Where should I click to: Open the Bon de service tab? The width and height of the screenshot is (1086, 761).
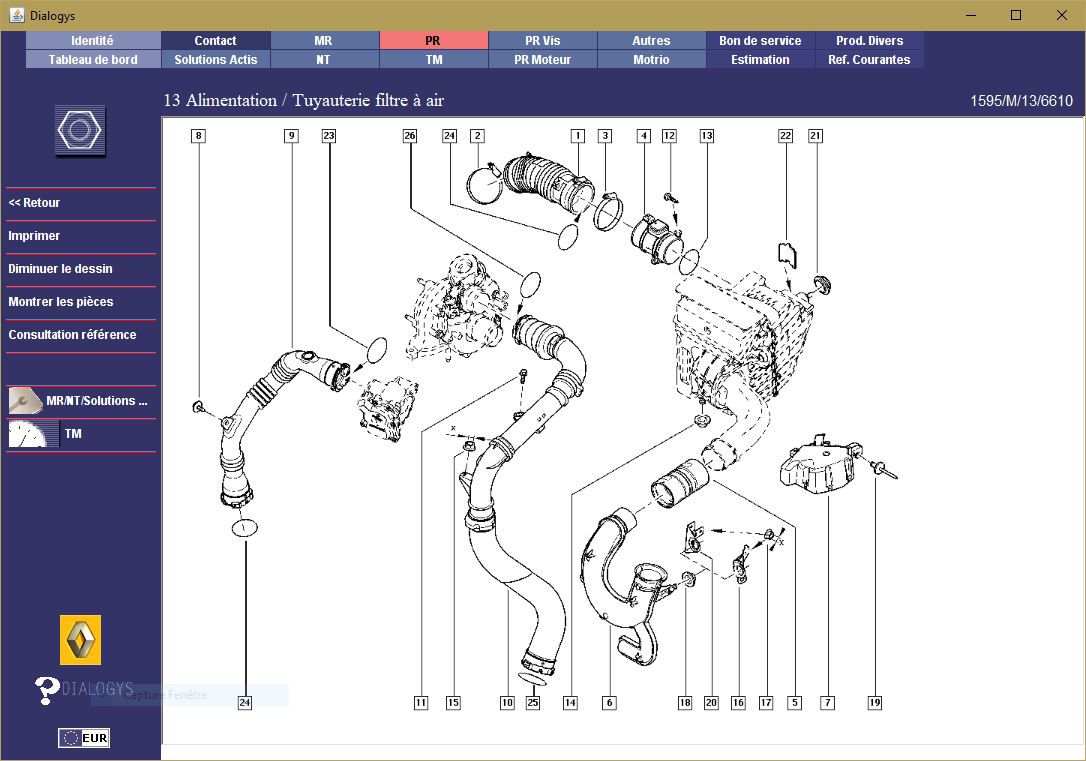tap(760, 41)
